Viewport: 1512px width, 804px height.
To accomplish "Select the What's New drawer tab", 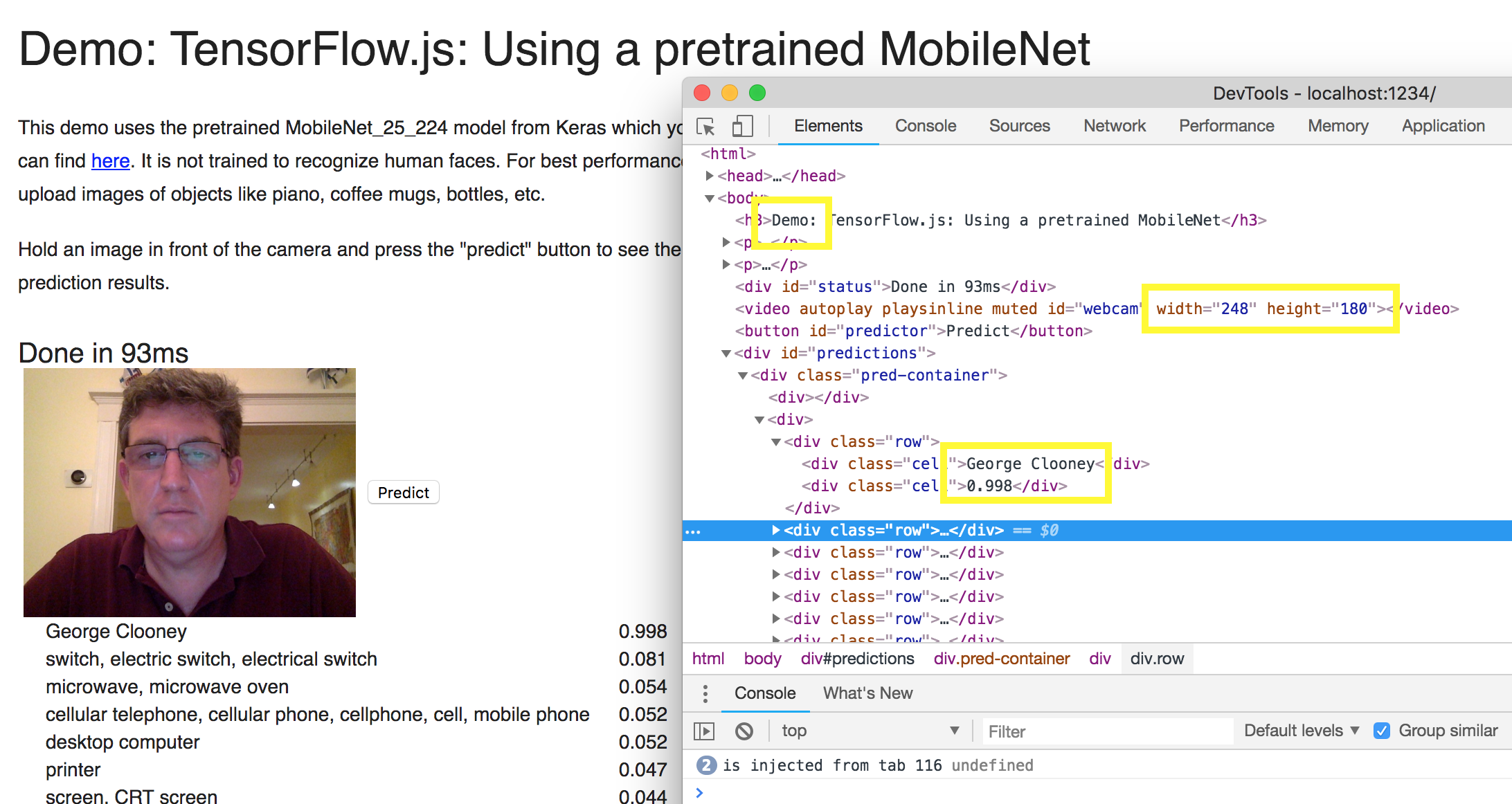I will [x=867, y=693].
